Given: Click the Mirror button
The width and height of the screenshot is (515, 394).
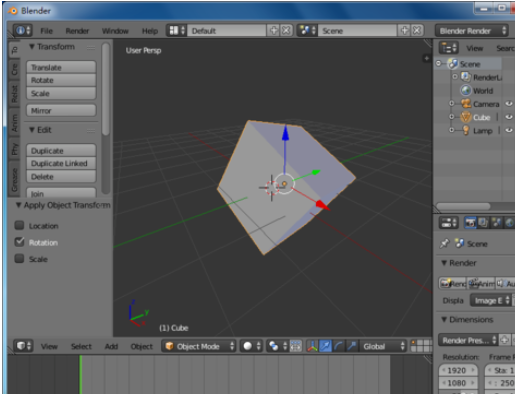Looking at the screenshot, I should (61, 110).
